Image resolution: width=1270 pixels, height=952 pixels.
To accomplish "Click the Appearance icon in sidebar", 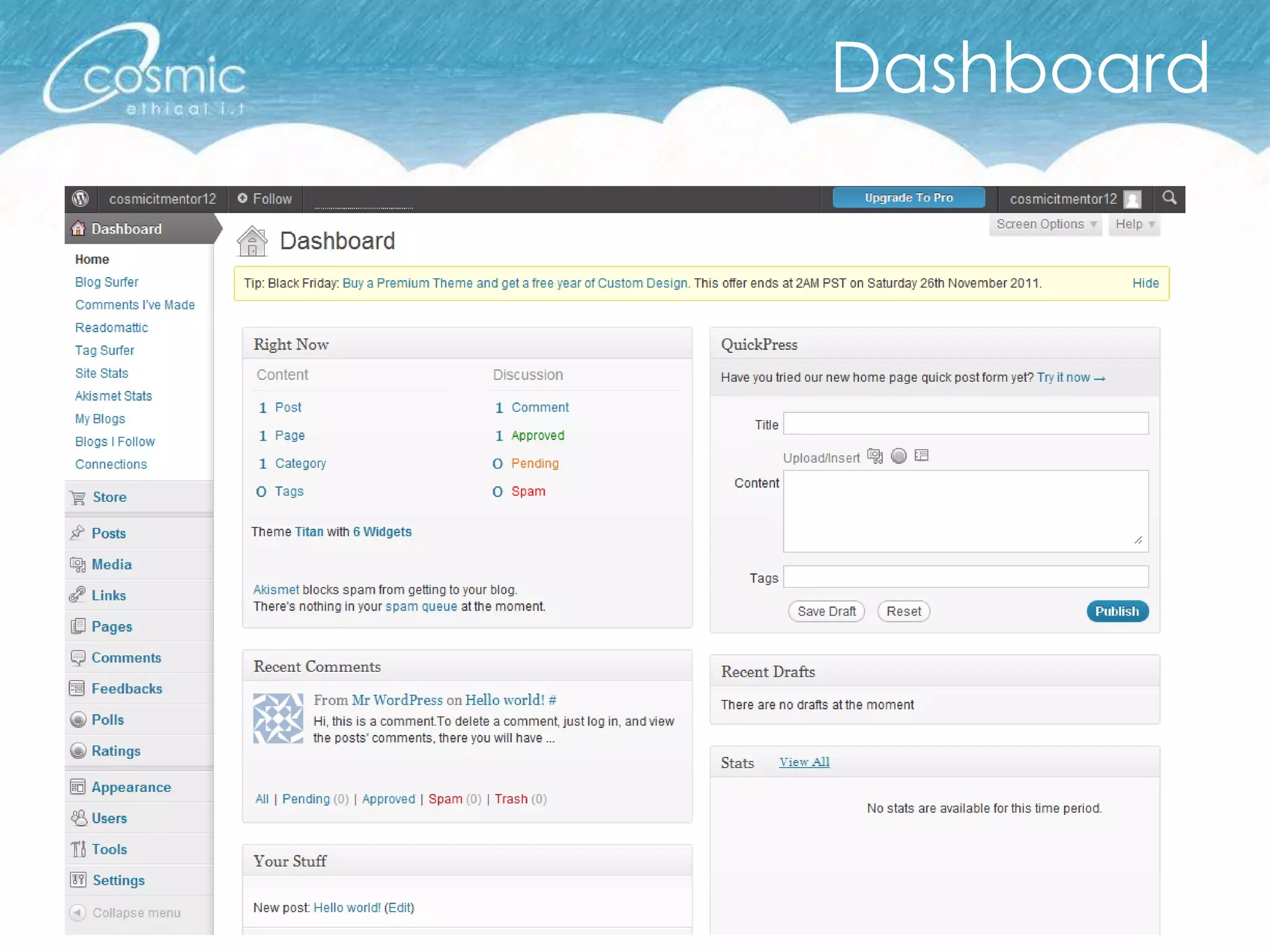I will coord(78,787).
